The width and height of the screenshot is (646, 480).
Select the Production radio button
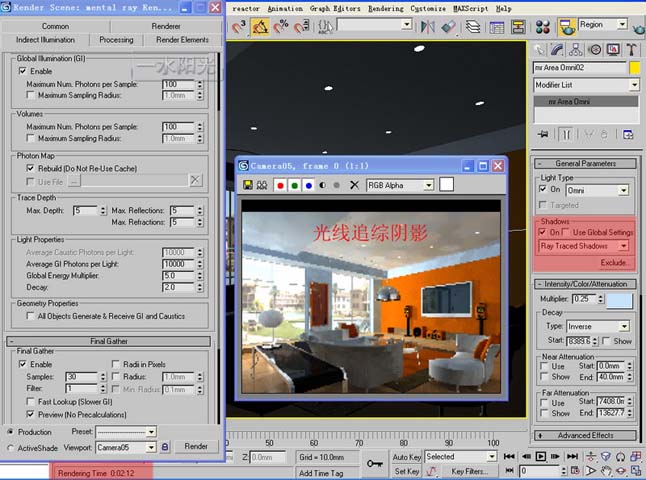[10, 432]
